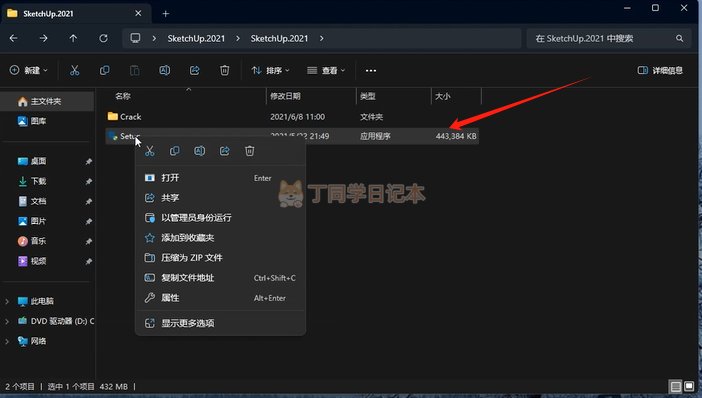This screenshot has width=702, height=398.
Task: Open the more options ellipsis menu
Action: click(371, 70)
